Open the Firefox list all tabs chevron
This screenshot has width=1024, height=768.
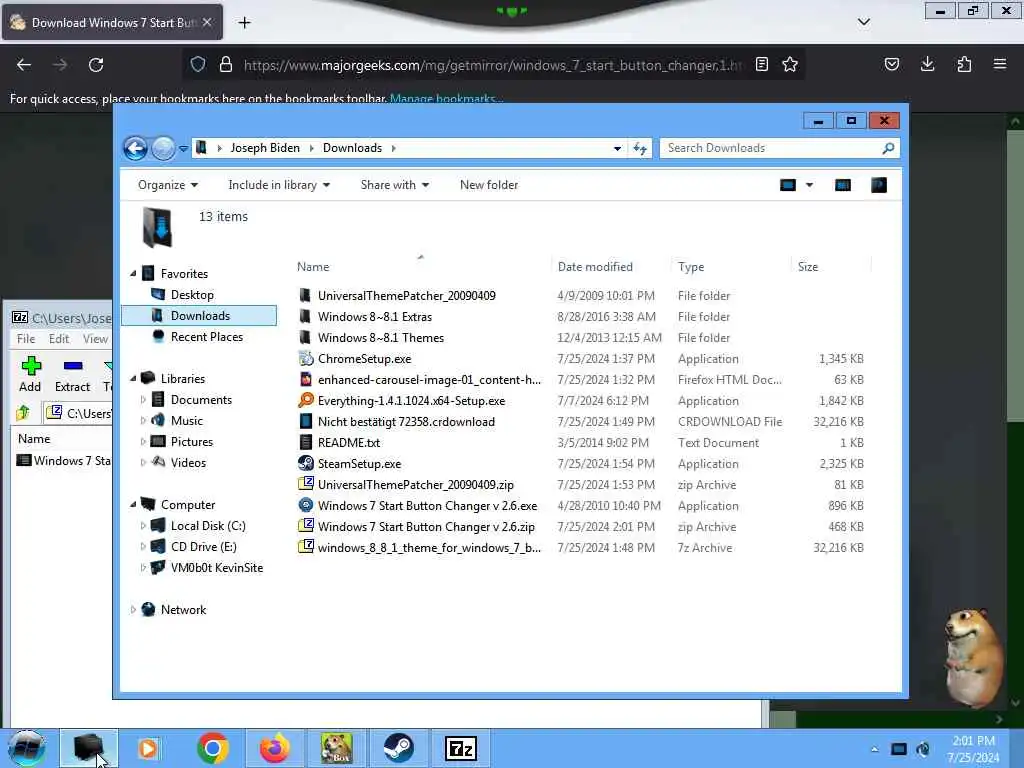[x=864, y=22]
